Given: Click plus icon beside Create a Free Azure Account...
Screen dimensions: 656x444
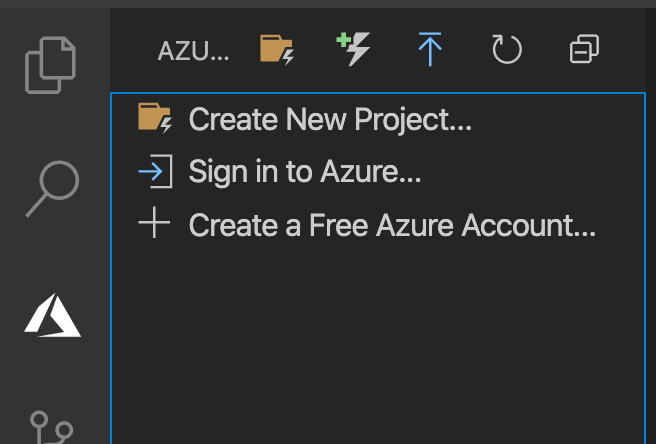Looking at the screenshot, I should click(x=155, y=225).
